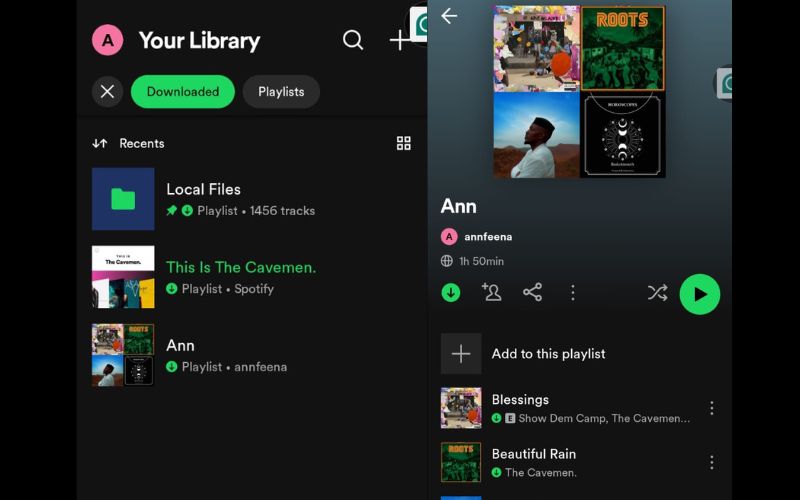Click the Ann playlist heading
This screenshot has width=800, height=500.
click(x=458, y=206)
